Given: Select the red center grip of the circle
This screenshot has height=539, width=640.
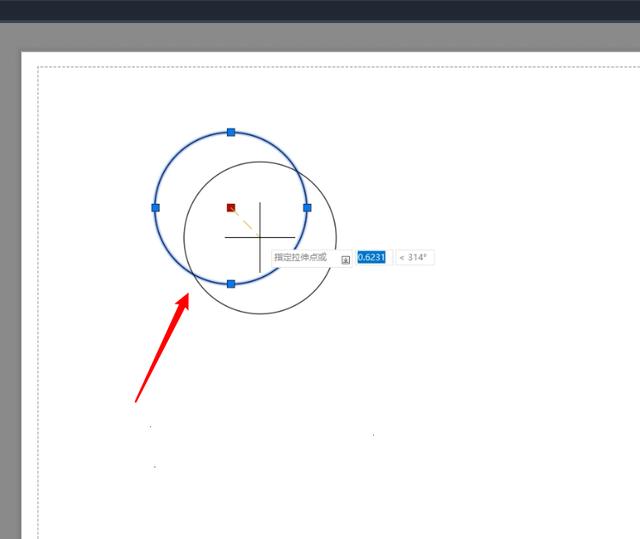Looking at the screenshot, I should pos(231,208).
